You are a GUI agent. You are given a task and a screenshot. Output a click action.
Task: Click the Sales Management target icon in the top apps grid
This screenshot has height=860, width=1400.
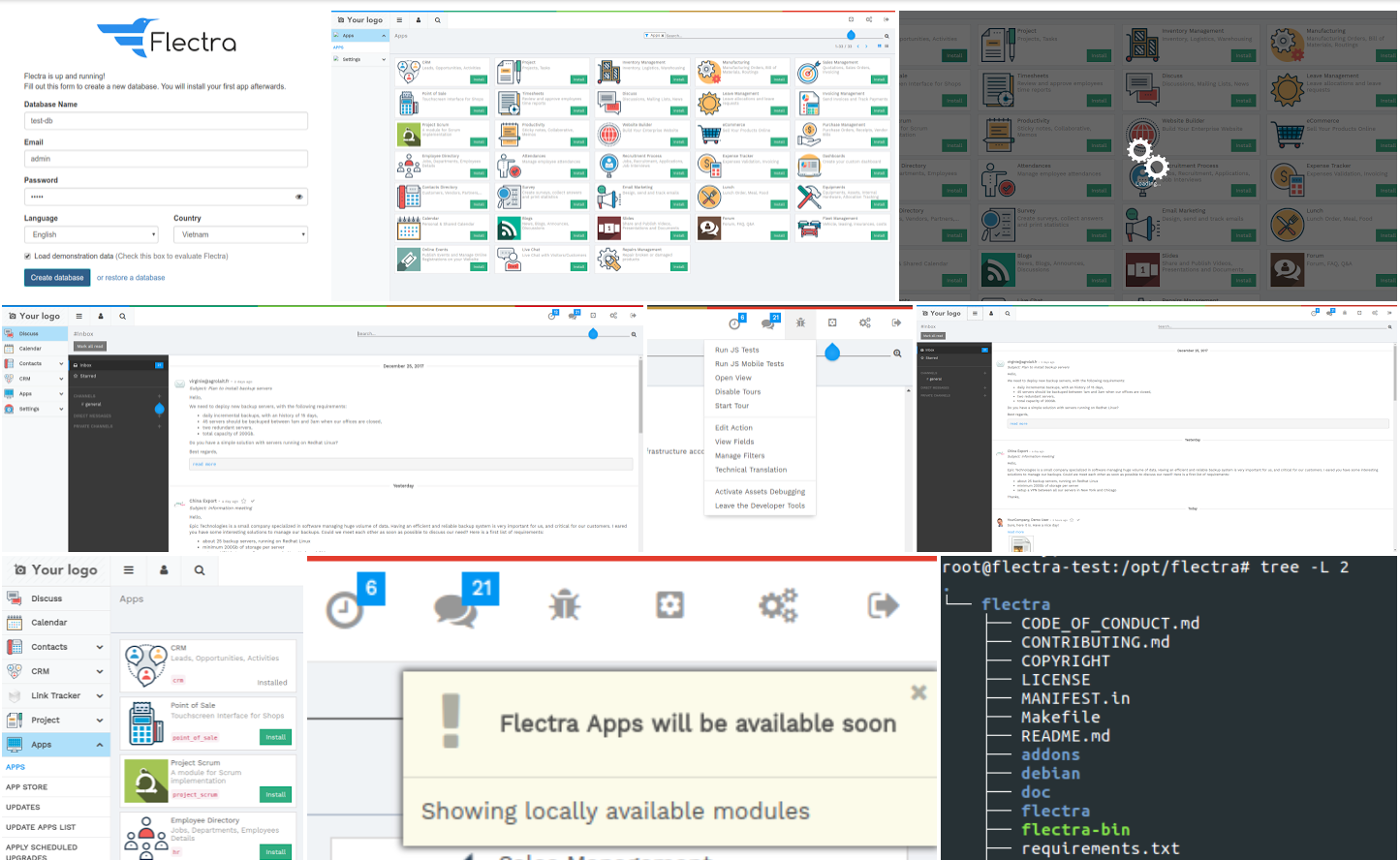click(x=809, y=72)
